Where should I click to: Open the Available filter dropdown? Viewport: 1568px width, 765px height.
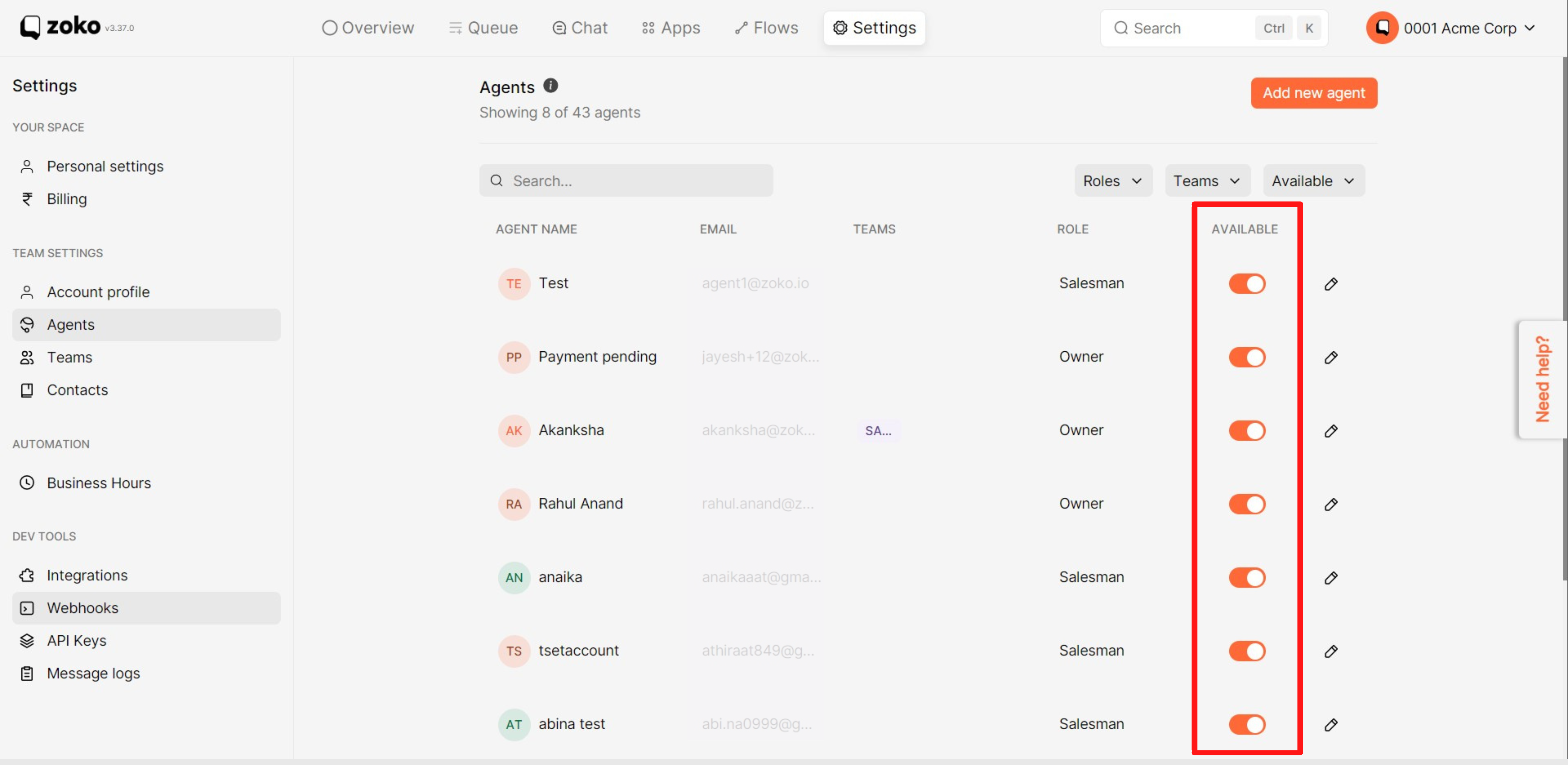(1313, 181)
